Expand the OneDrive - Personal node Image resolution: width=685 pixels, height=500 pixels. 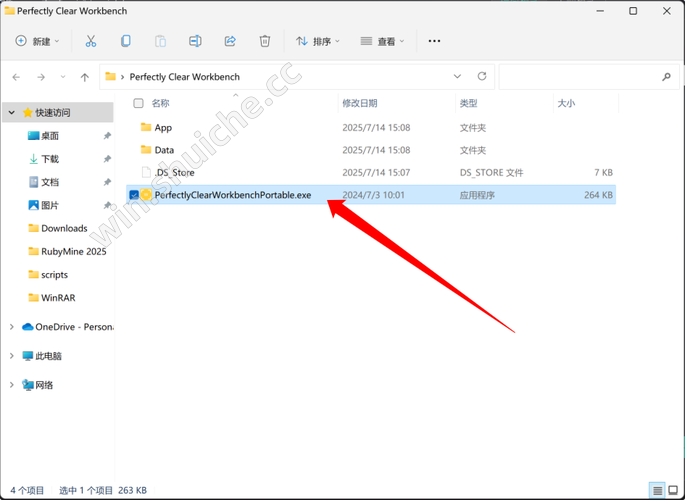tap(12, 327)
